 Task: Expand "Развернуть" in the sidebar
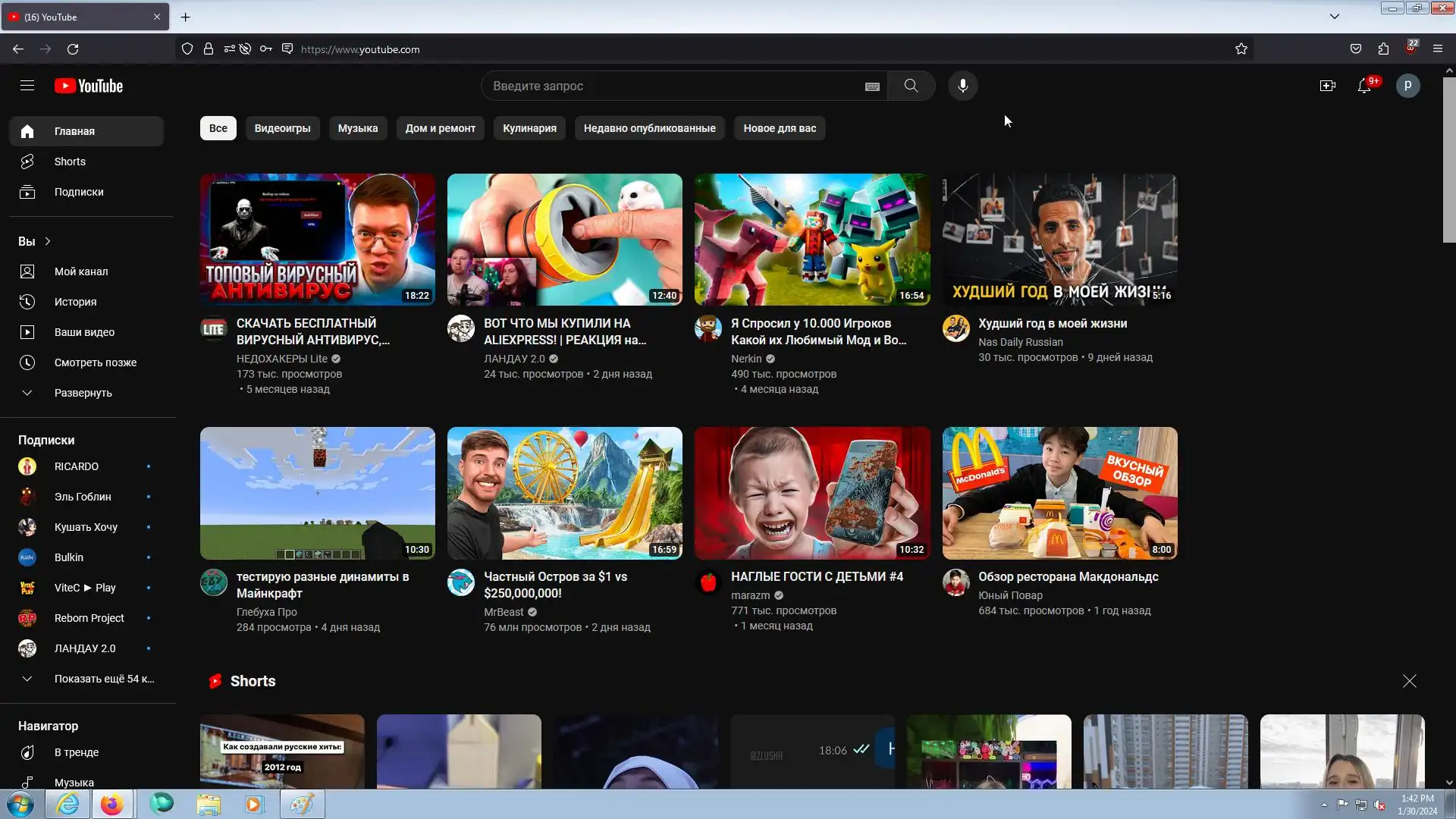pyautogui.click(x=83, y=393)
